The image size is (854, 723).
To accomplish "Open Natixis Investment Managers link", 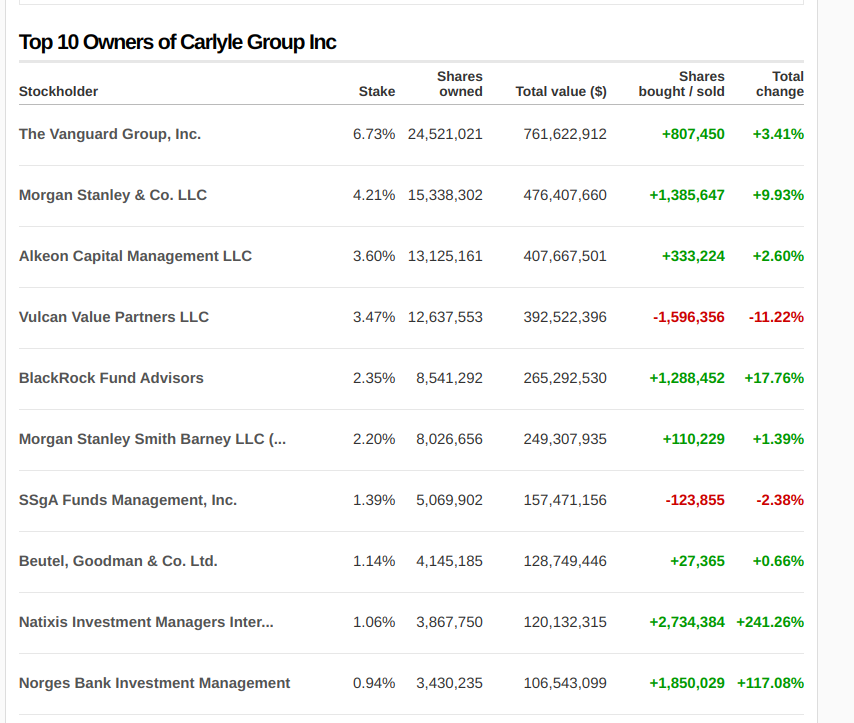I will point(147,622).
